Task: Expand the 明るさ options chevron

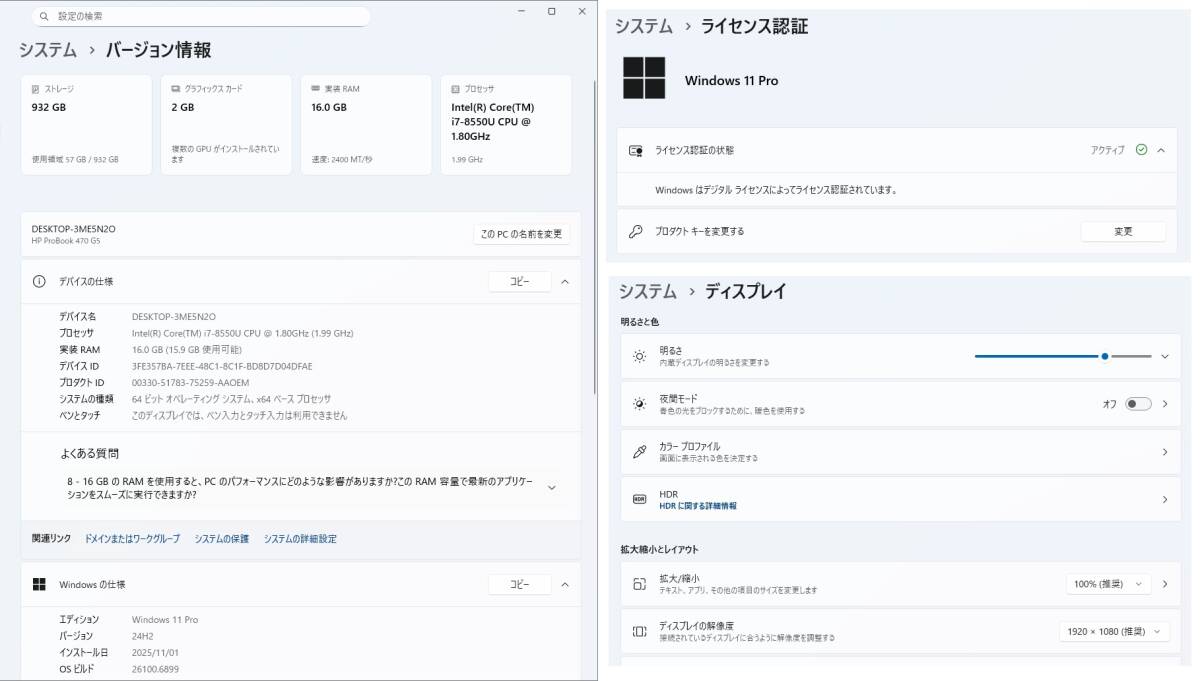Action: pyautogui.click(x=1165, y=356)
